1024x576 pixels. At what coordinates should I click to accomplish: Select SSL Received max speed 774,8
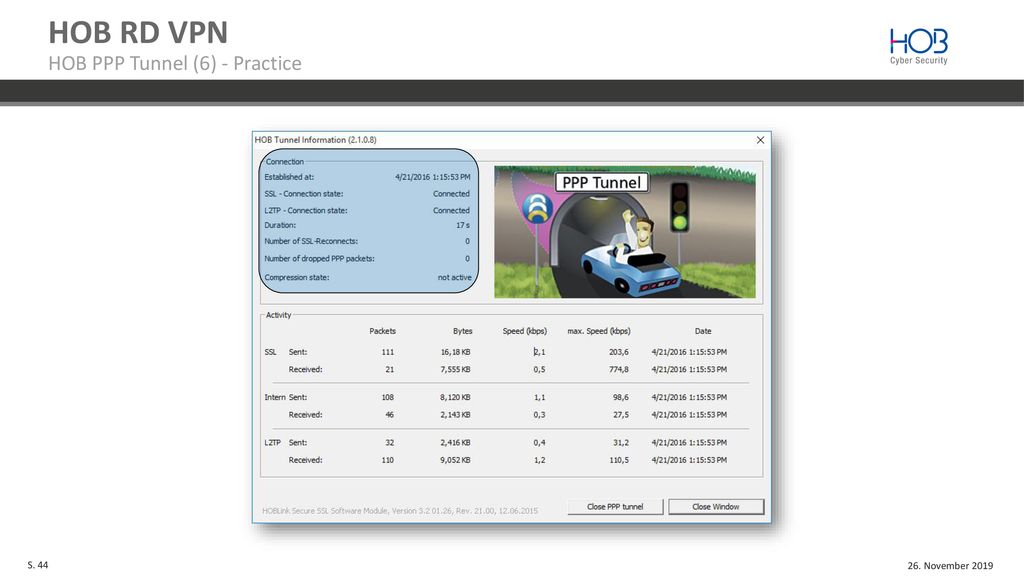pos(618,370)
